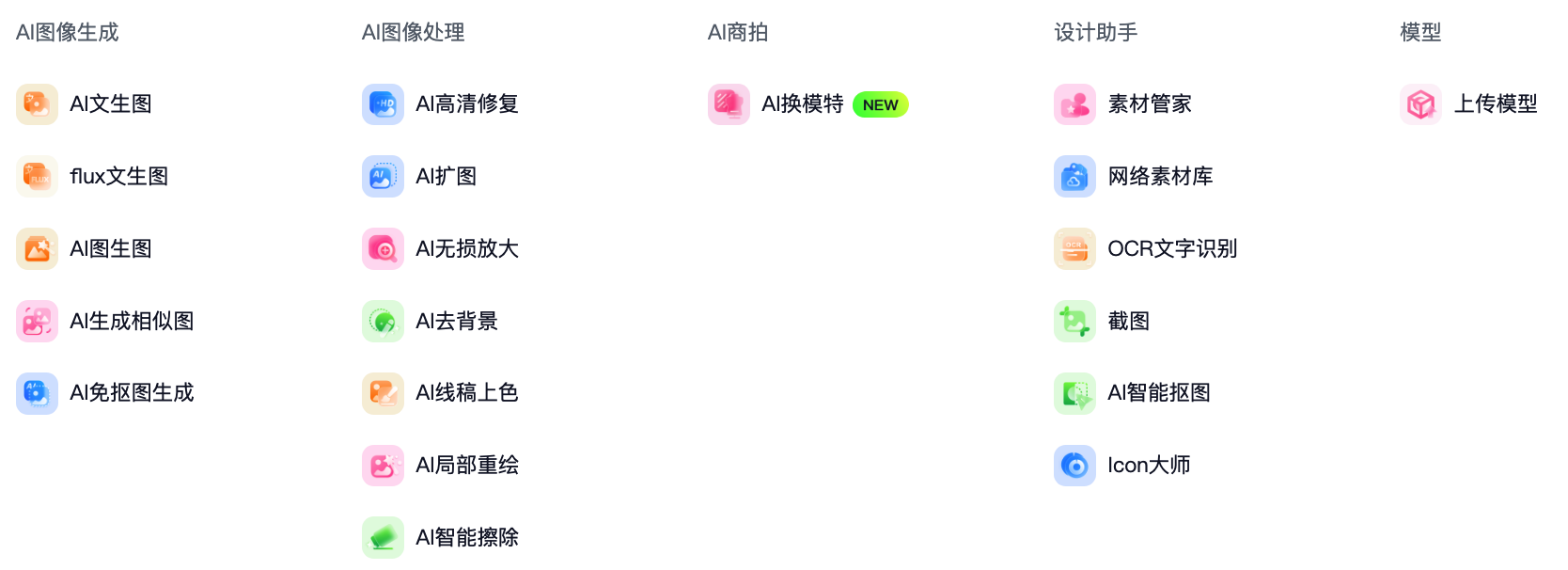
Task: Select the AI扩图 icon
Action: pos(383,177)
